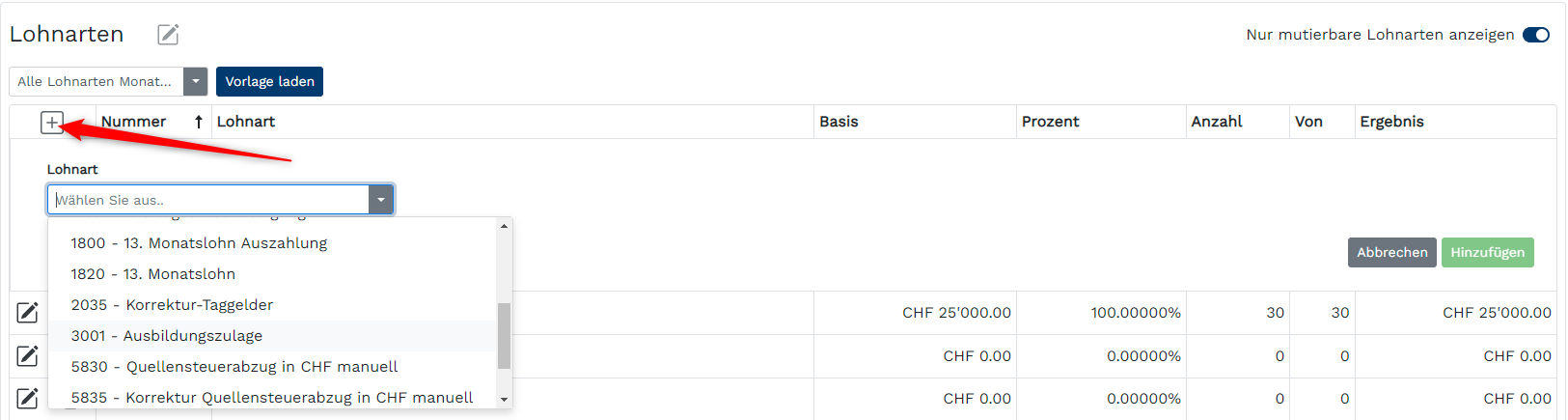This screenshot has width=1568, height=420.
Task: Click the 'Vorlage laden' button
Action: 269,82
